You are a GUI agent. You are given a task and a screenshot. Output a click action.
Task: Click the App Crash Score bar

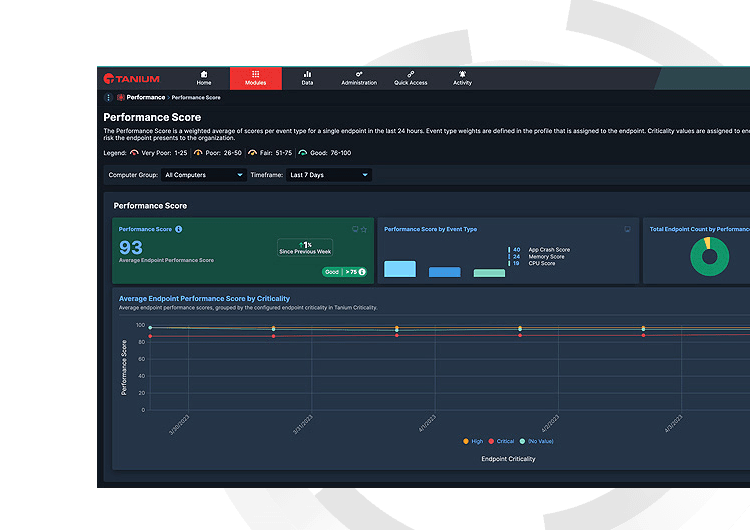click(400, 269)
